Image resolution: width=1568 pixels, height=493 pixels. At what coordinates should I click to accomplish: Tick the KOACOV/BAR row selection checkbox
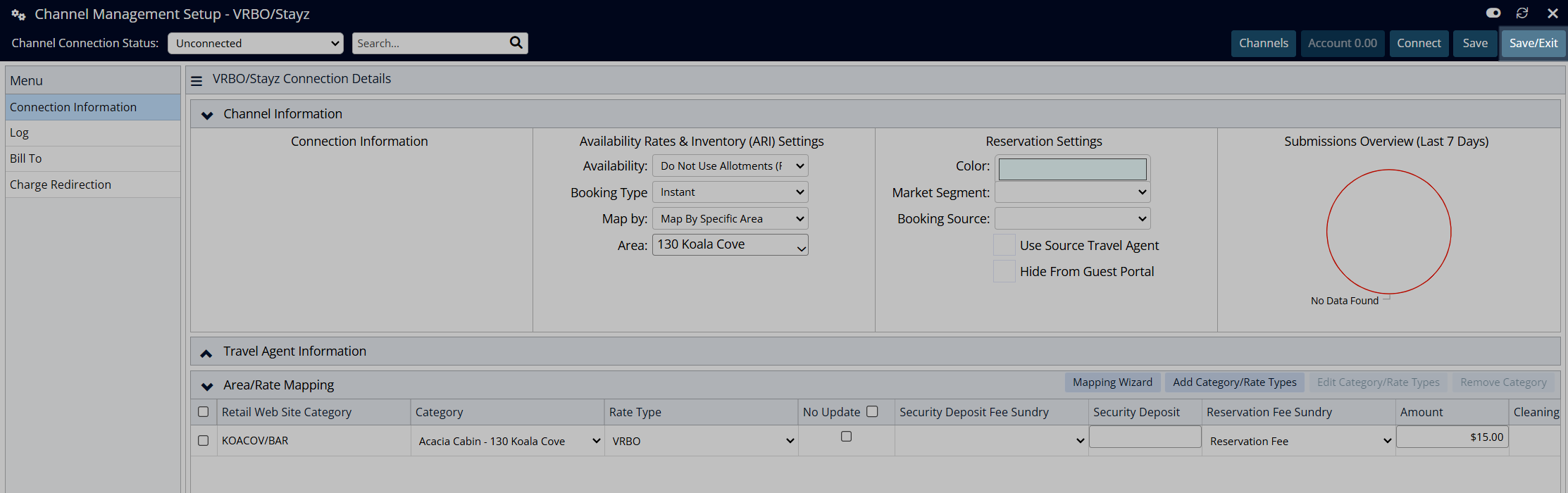coord(204,440)
